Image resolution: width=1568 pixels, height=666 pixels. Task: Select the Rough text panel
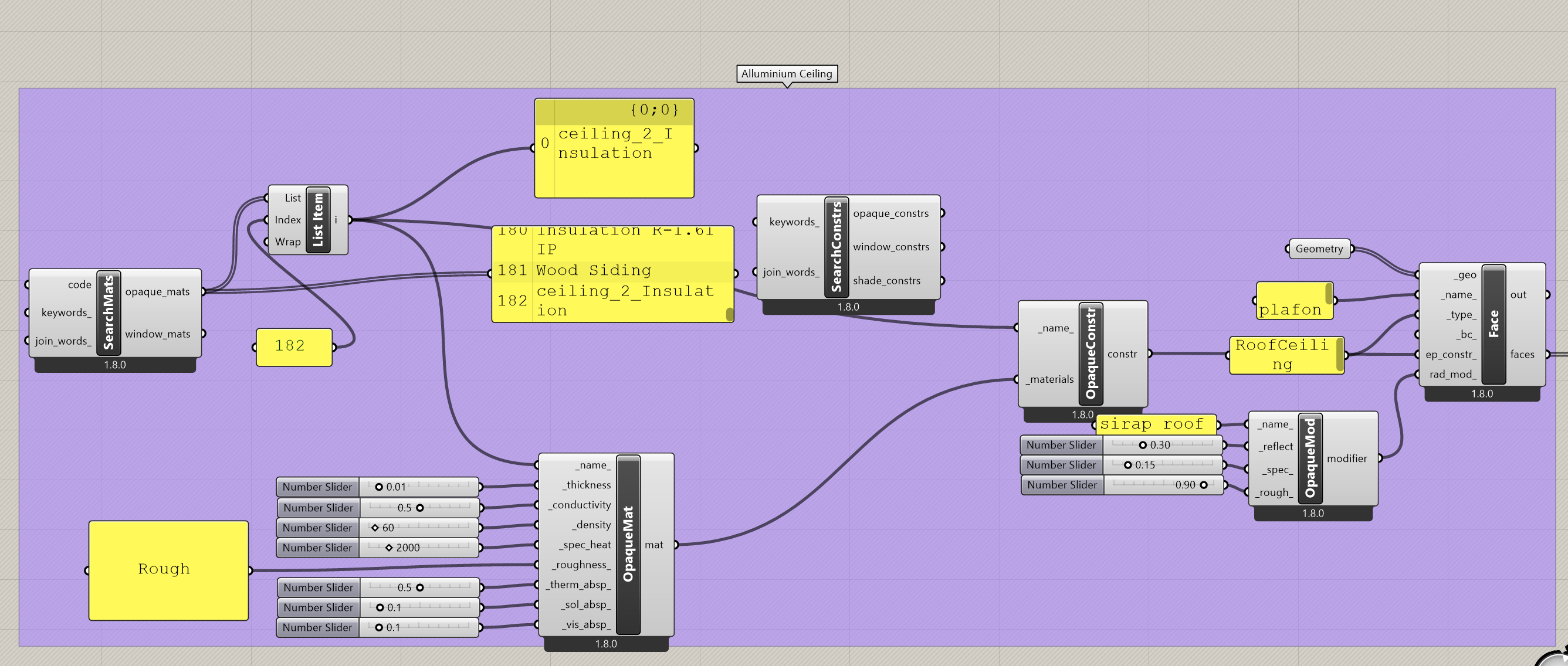pos(168,570)
